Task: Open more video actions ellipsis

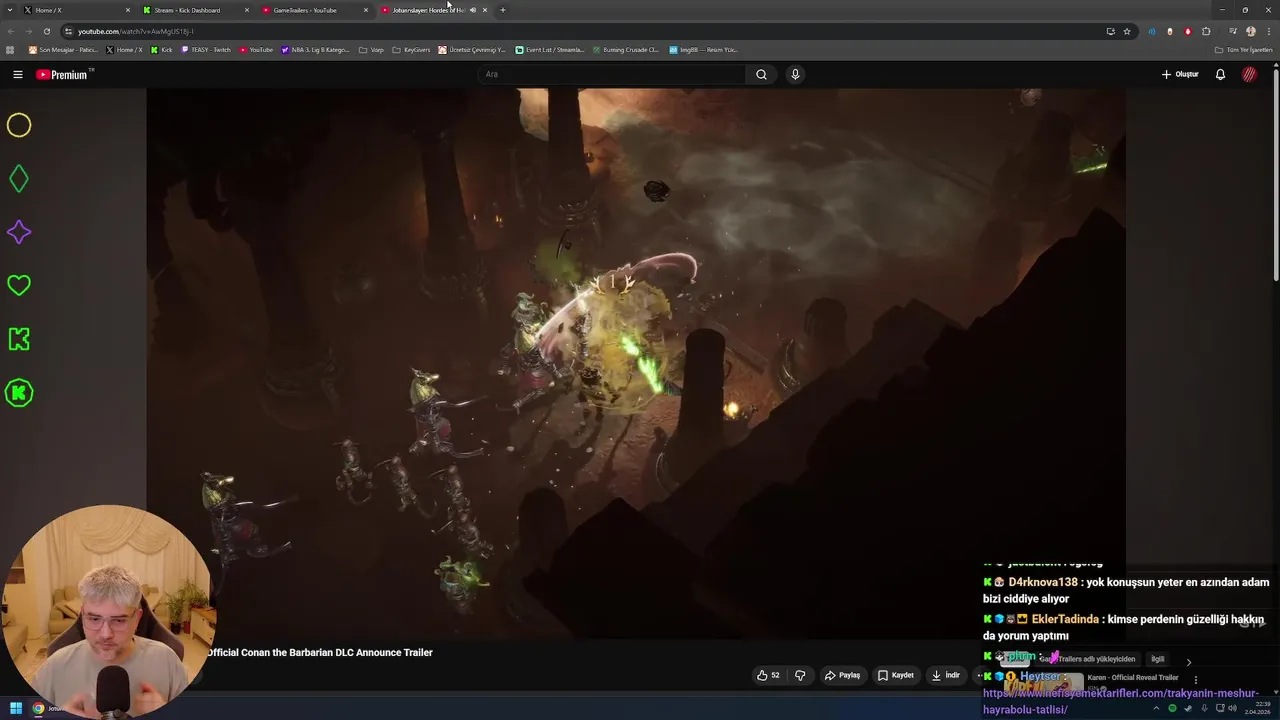Action: point(979,675)
